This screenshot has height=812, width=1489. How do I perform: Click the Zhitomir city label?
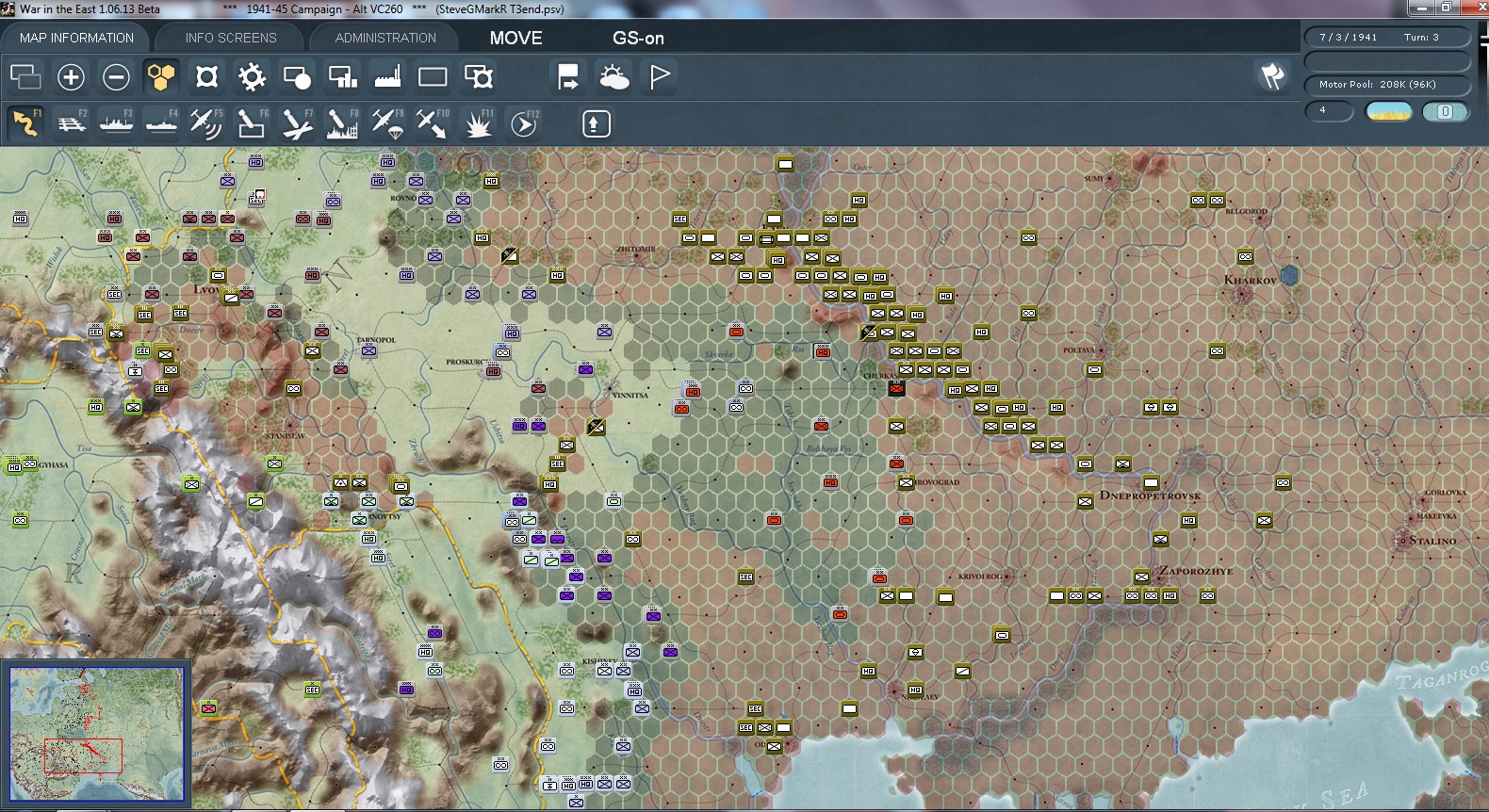point(635,250)
